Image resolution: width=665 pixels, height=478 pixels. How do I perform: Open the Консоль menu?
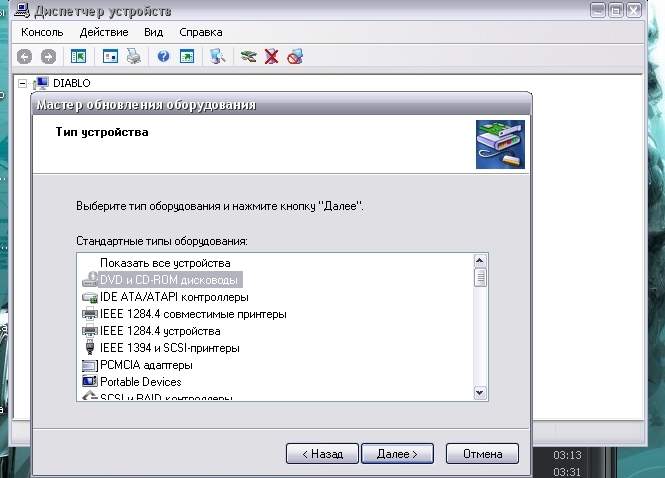42,32
